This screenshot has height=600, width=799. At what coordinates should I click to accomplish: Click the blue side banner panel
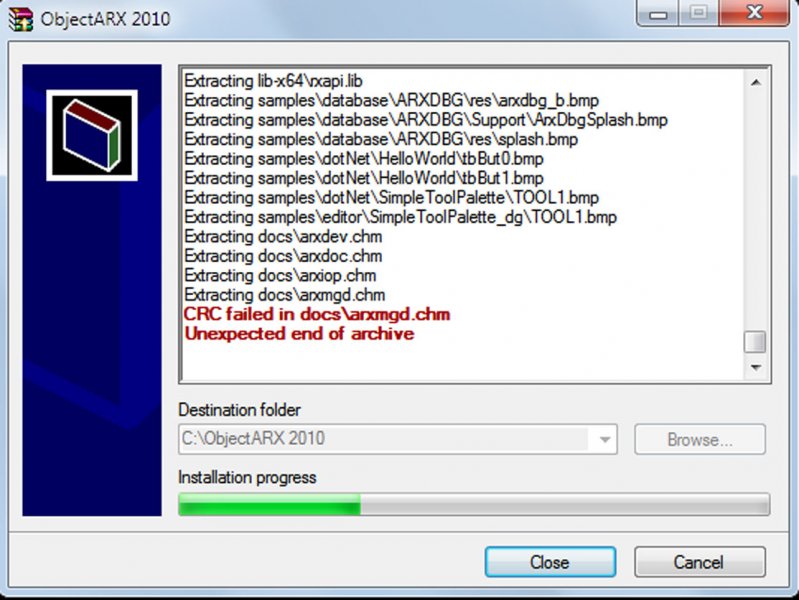pos(92,290)
